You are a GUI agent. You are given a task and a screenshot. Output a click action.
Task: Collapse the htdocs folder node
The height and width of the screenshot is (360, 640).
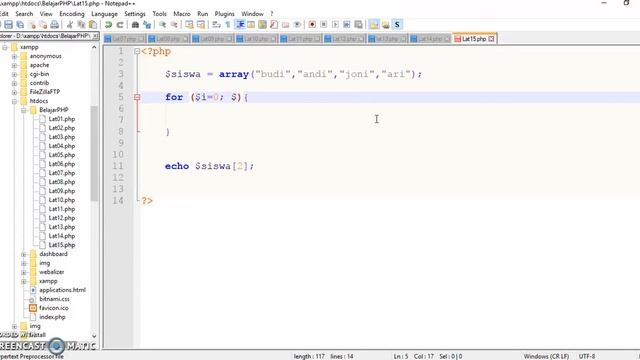pos(14,101)
